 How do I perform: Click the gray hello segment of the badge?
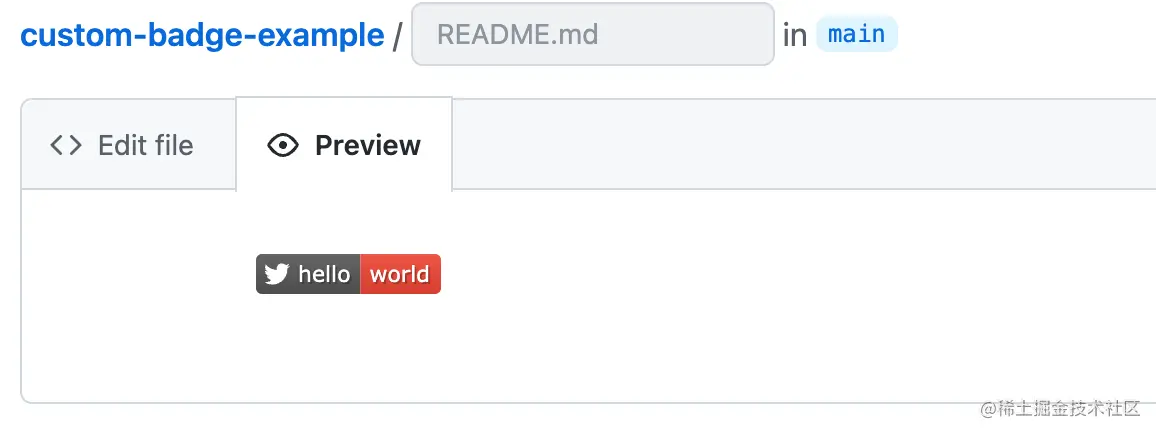[308, 274]
